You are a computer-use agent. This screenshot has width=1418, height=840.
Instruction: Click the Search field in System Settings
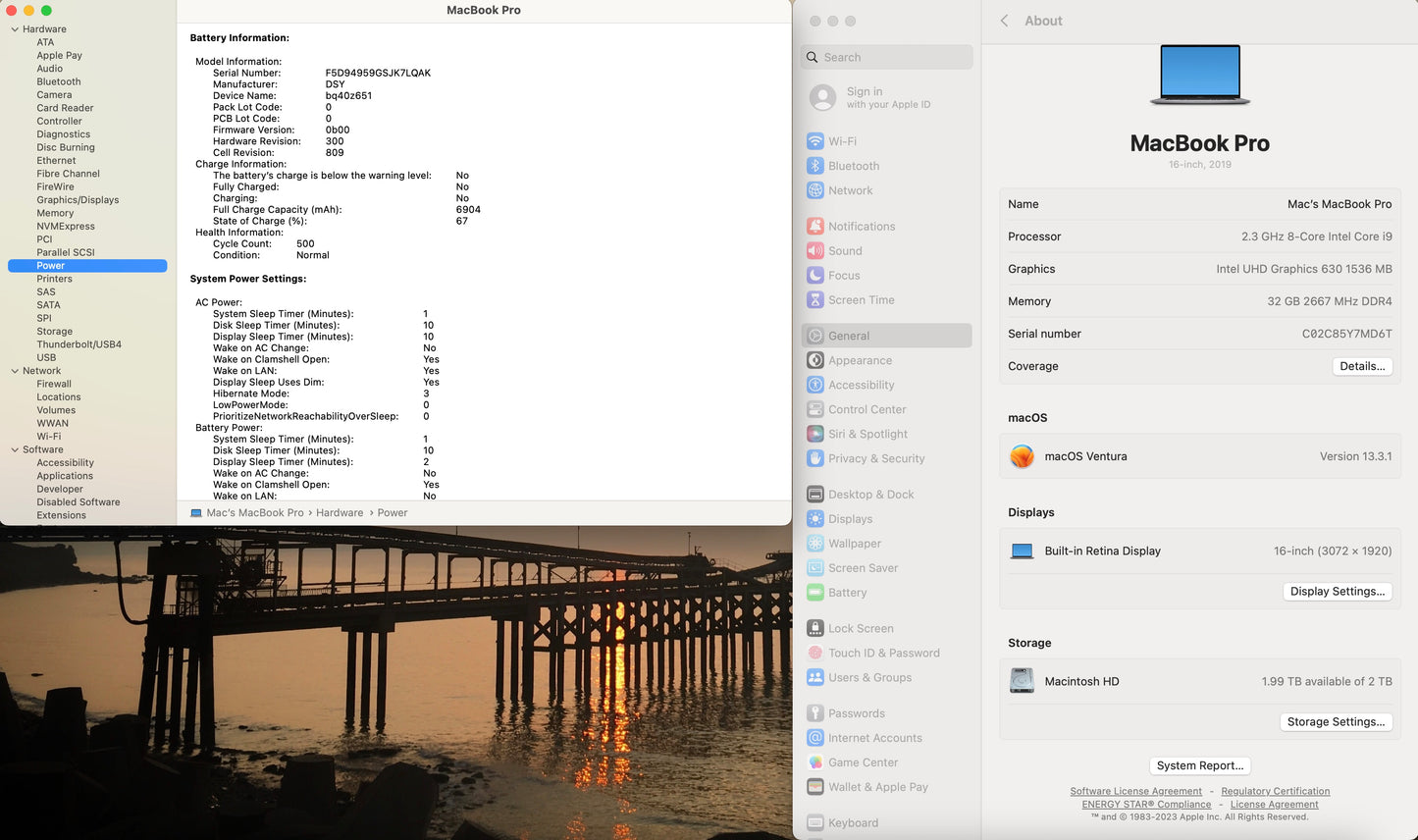tap(887, 57)
